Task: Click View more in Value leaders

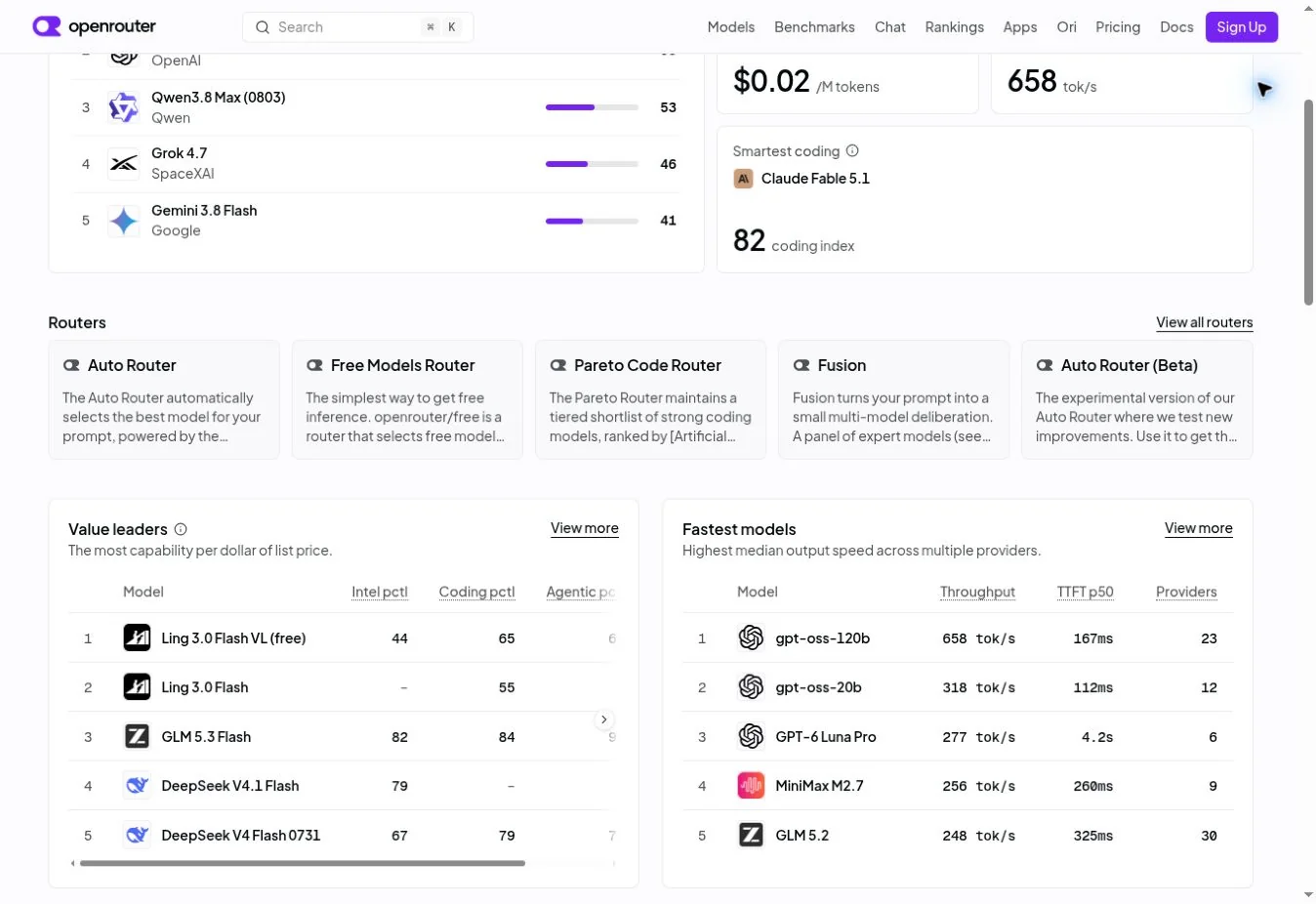Action: (585, 528)
